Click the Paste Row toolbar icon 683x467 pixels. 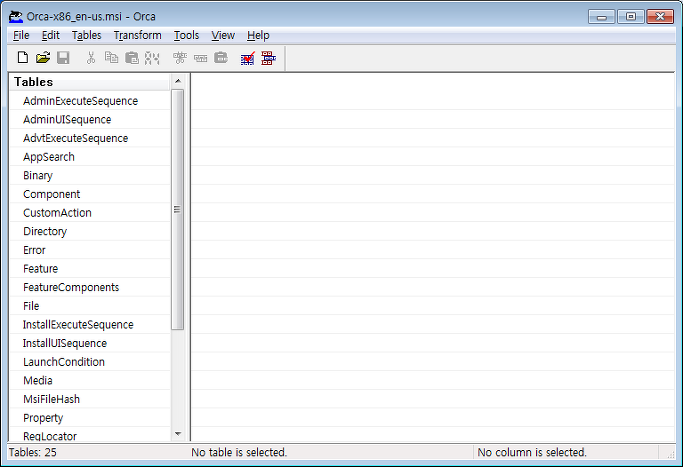(221, 58)
